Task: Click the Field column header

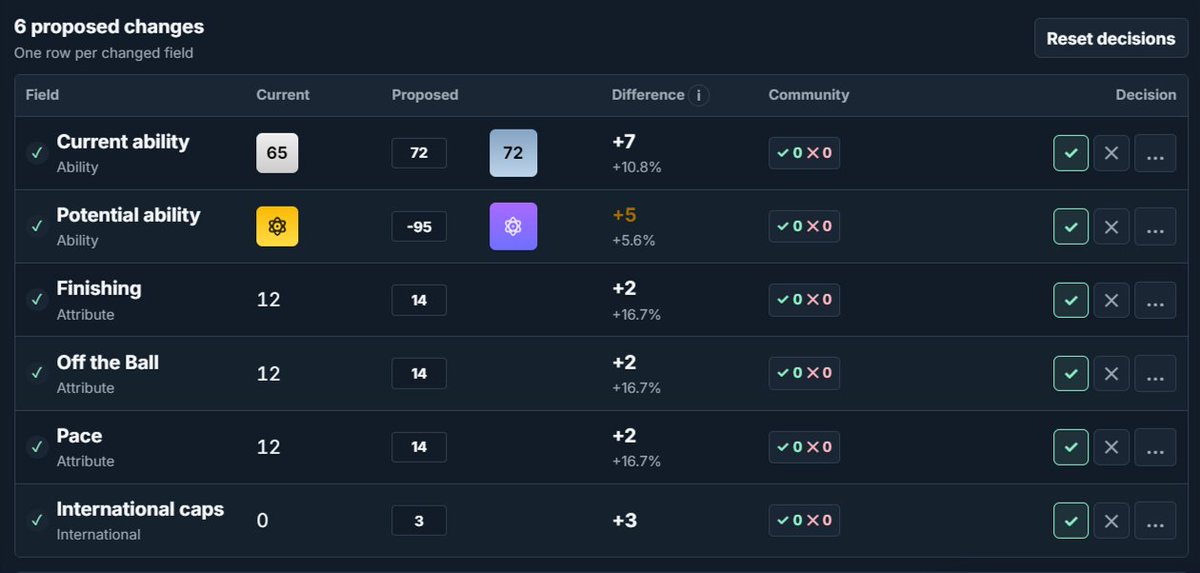Action: pyautogui.click(x=42, y=95)
